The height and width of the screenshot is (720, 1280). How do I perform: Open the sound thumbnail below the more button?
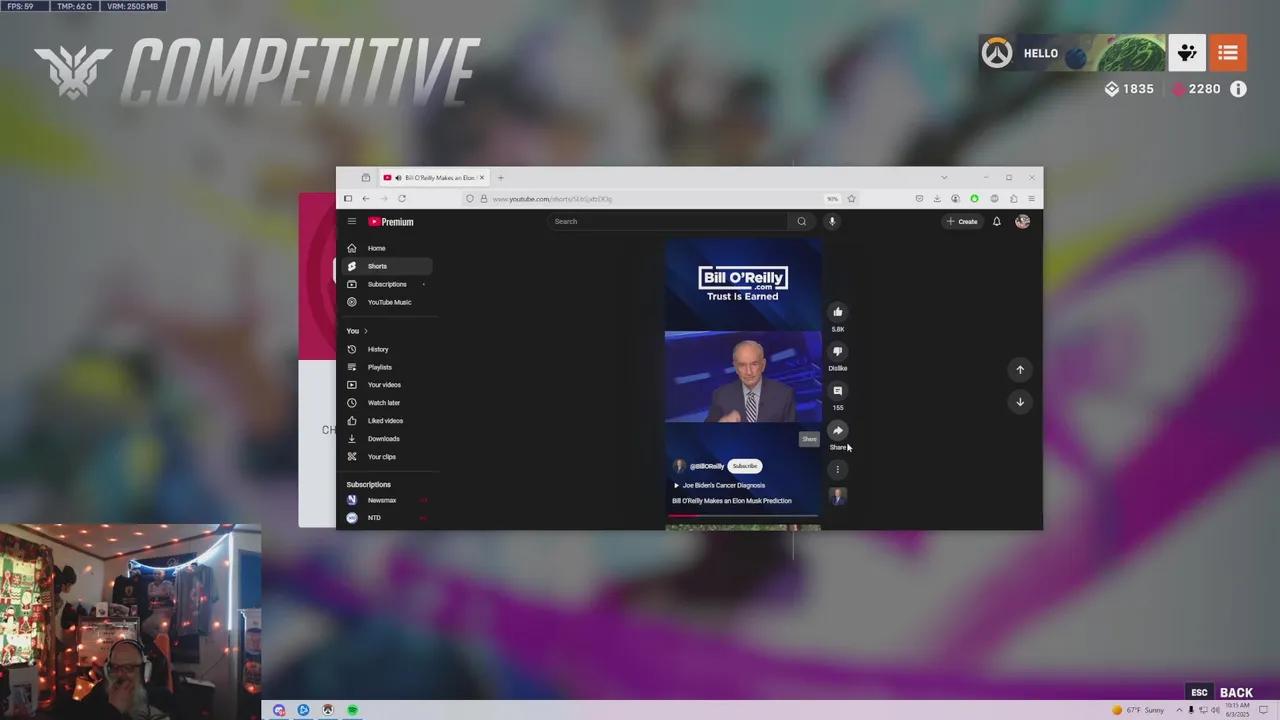[838, 496]
